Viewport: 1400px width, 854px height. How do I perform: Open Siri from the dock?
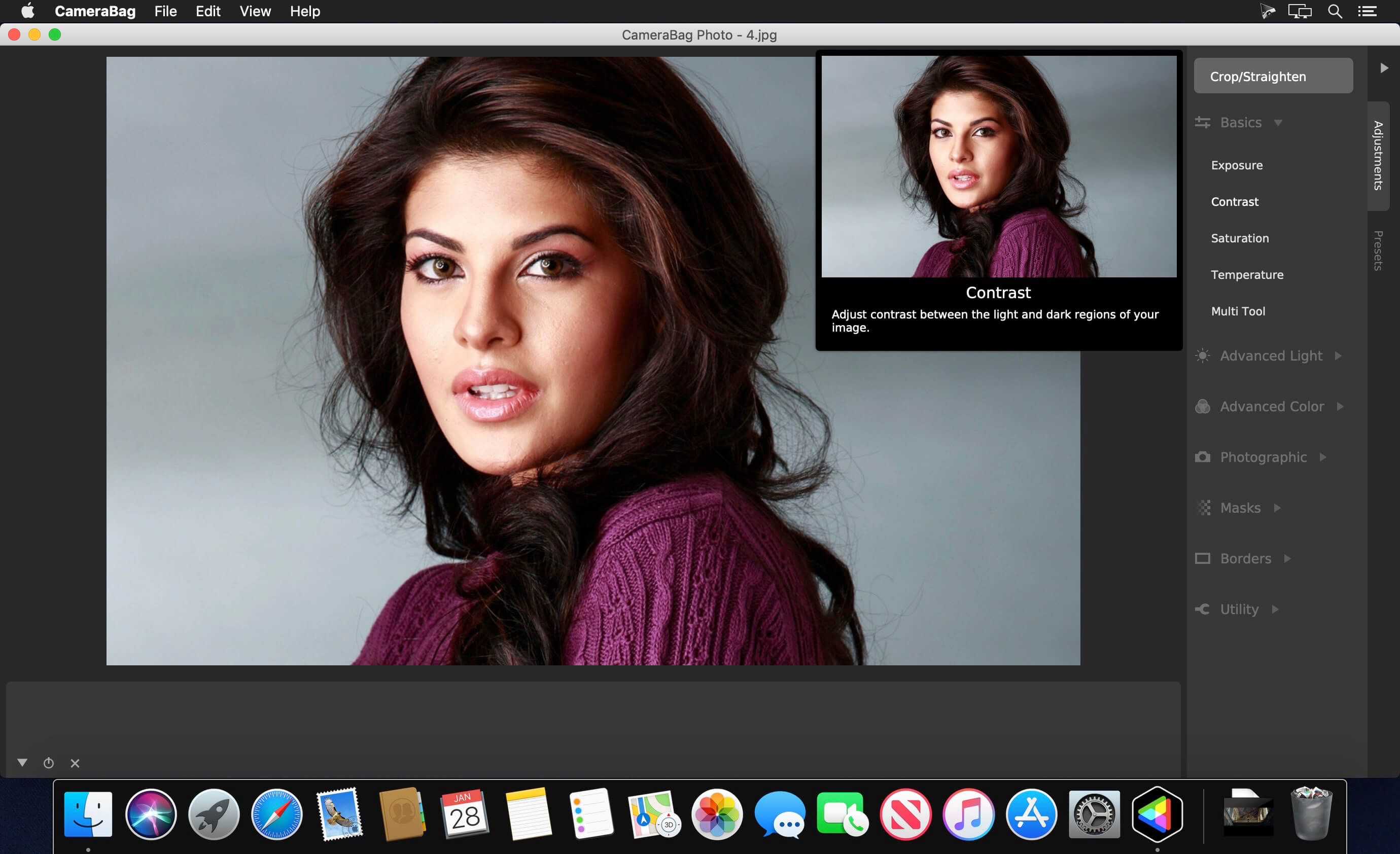tap(151, 813)
